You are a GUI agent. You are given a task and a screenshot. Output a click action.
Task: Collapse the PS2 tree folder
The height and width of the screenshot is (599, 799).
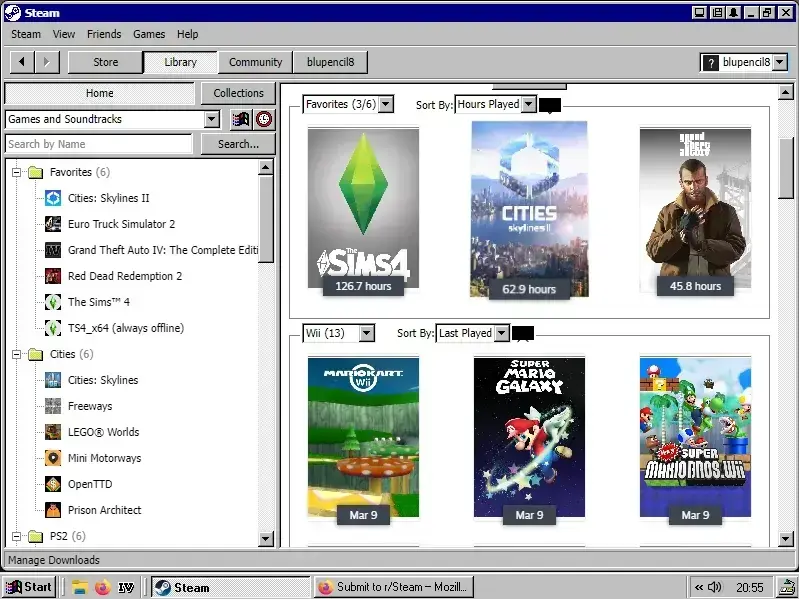tap(16, 536)
